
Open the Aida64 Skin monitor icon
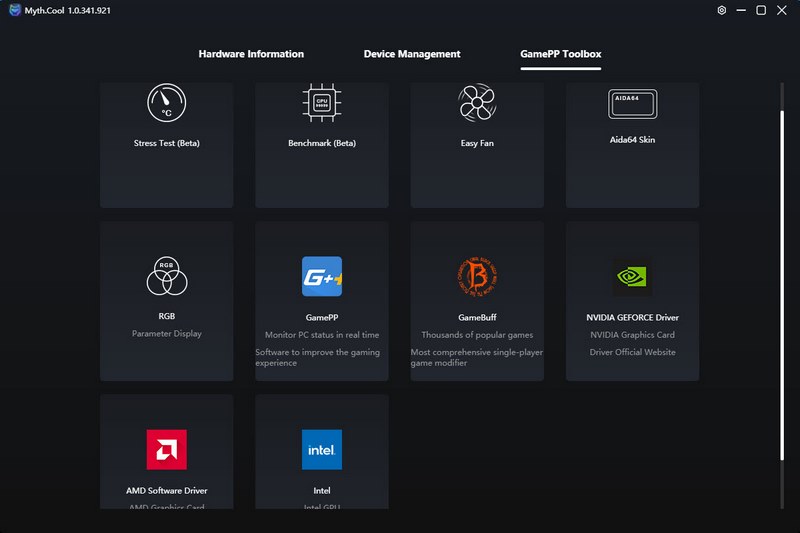[632, 104]
